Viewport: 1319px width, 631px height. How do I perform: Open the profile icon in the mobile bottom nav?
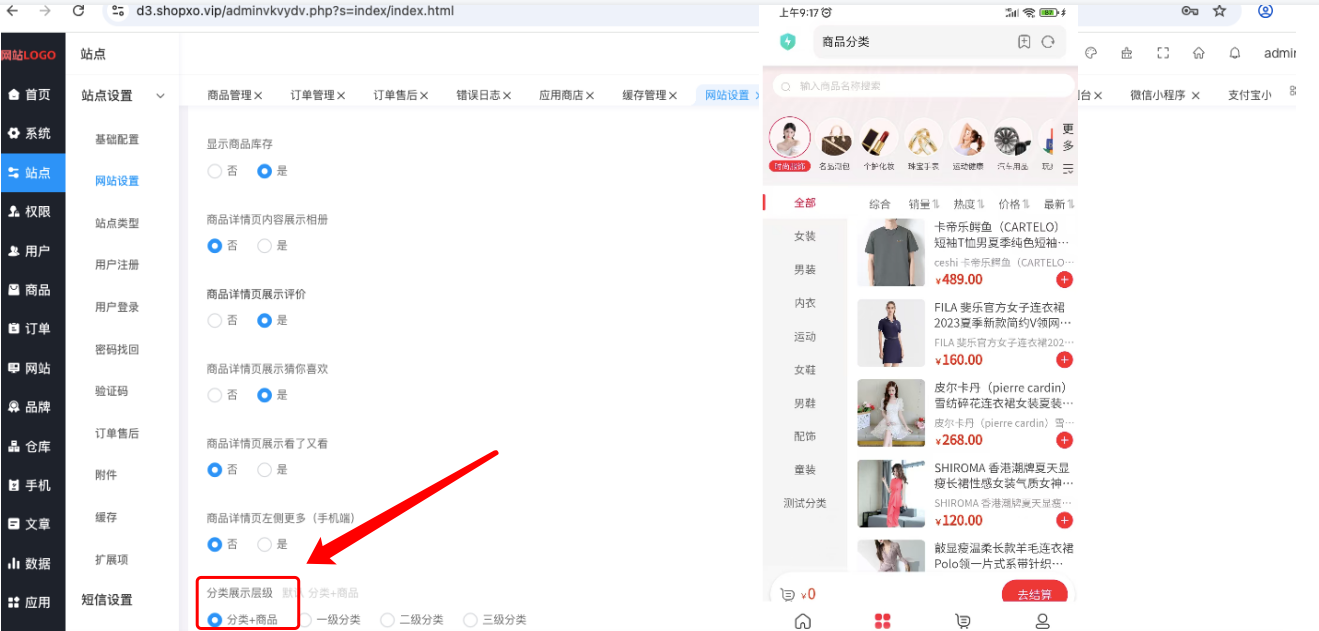click(x=1042, y=621)
